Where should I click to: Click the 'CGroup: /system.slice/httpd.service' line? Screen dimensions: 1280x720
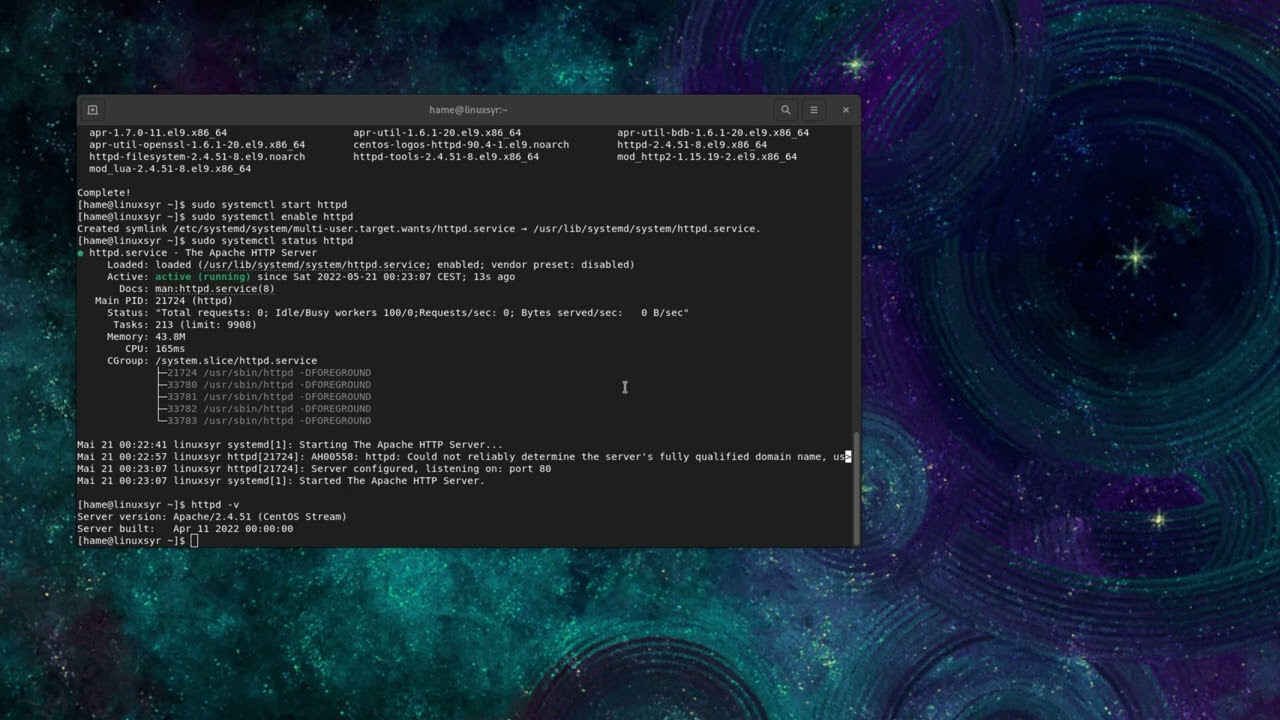click(212, 361)
